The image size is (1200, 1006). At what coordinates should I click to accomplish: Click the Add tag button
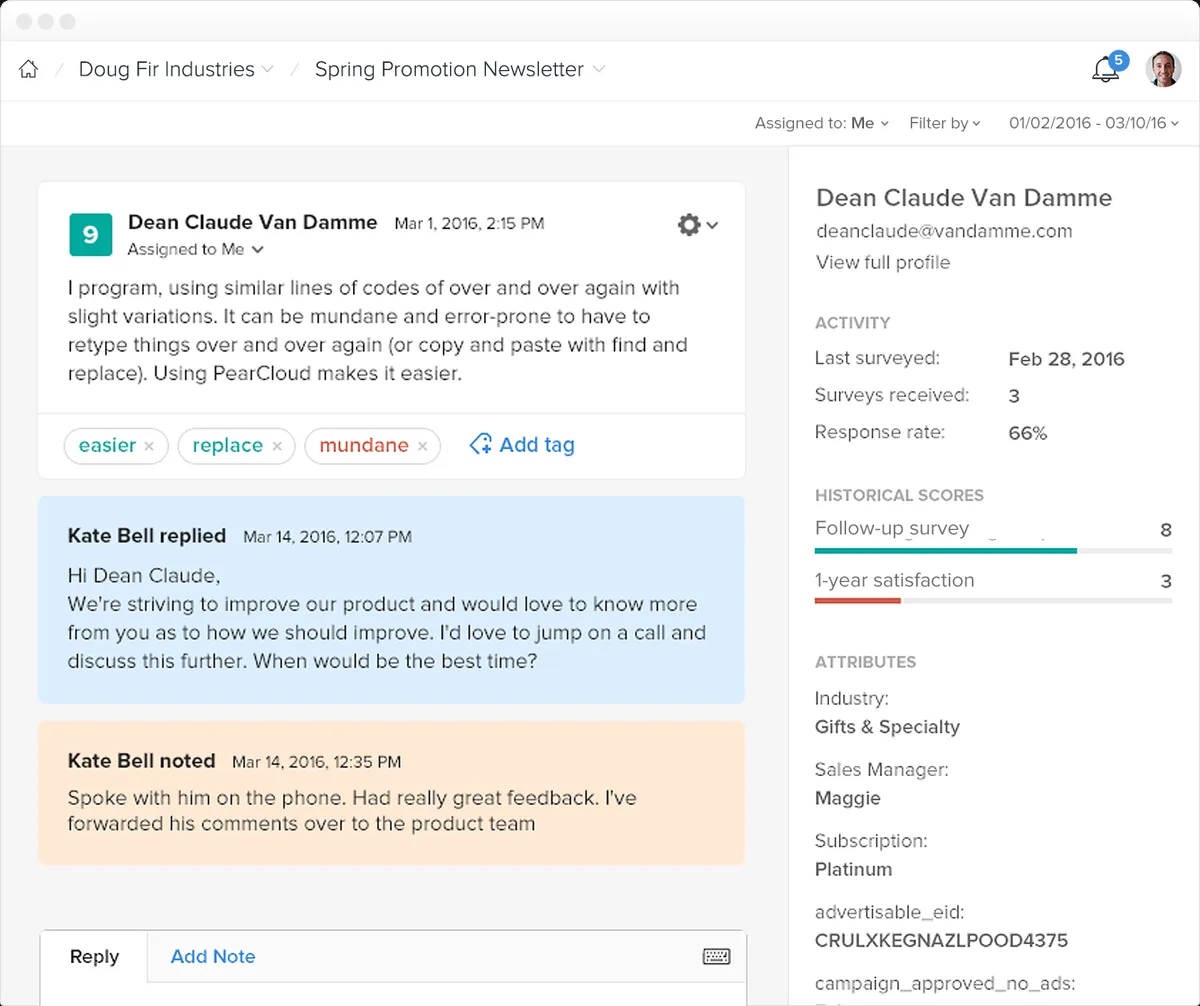tap(522, 445)
